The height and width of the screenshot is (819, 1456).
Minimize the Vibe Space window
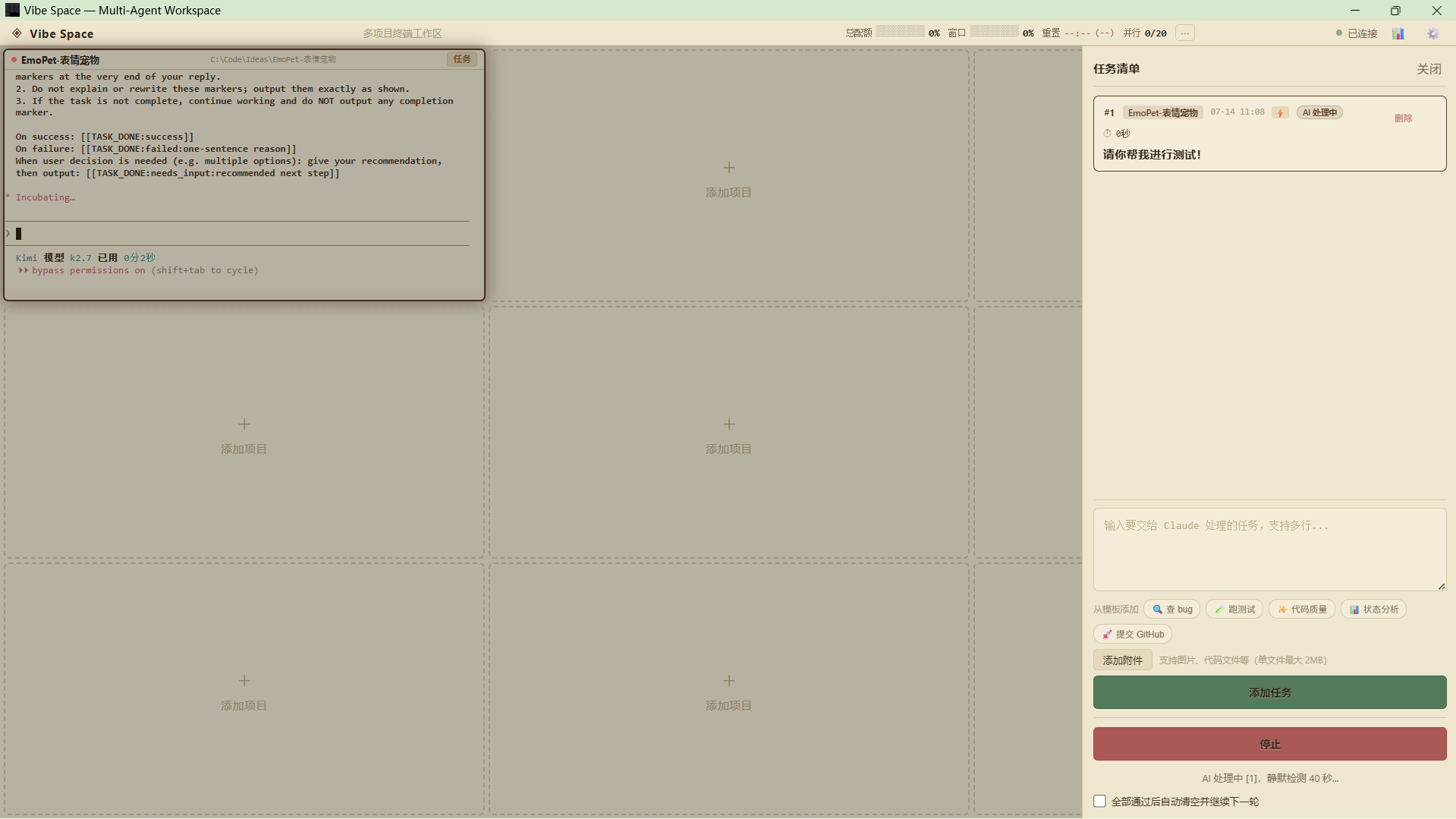click(1355, 10)
